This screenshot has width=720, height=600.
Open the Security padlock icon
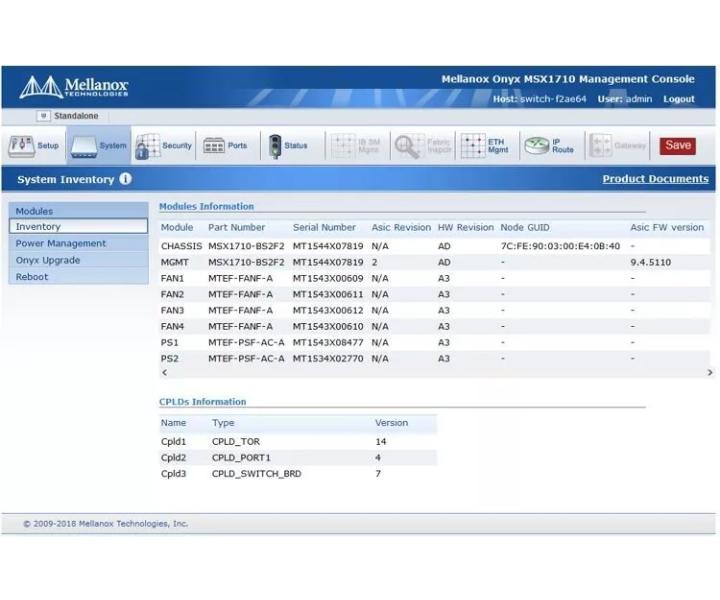point(147,146)
